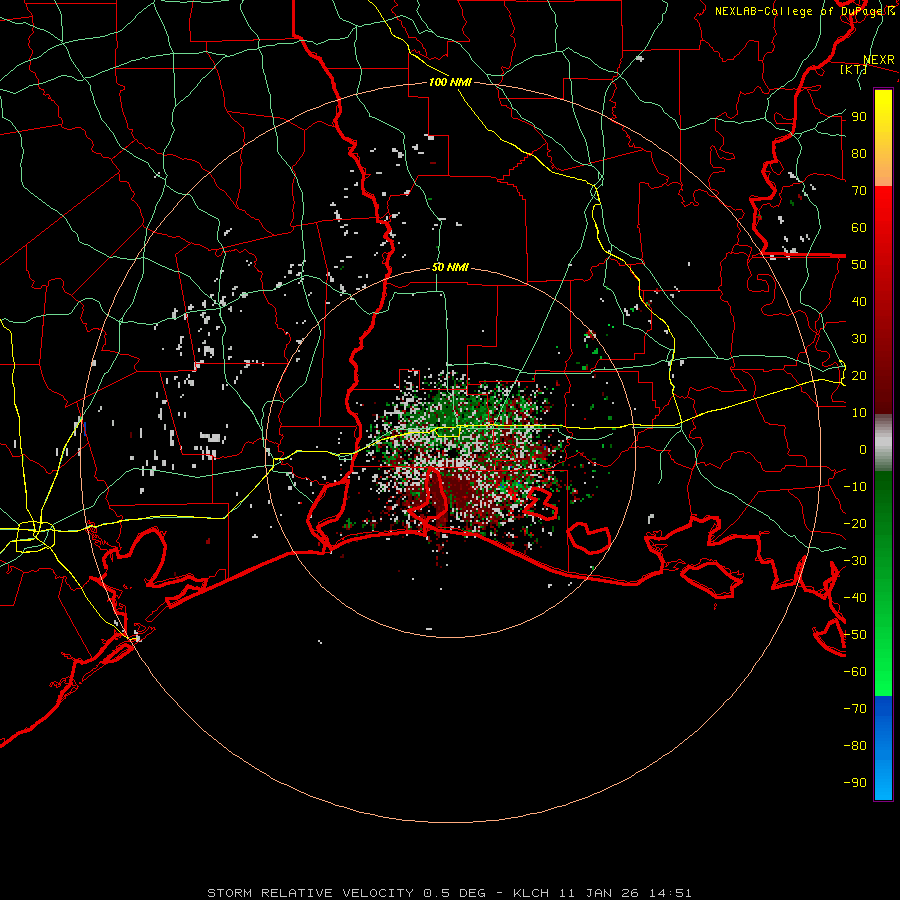Click the 0.5 DEG elevation text
Viewport: 900px width, 900px height.
(x=454, y=893)
